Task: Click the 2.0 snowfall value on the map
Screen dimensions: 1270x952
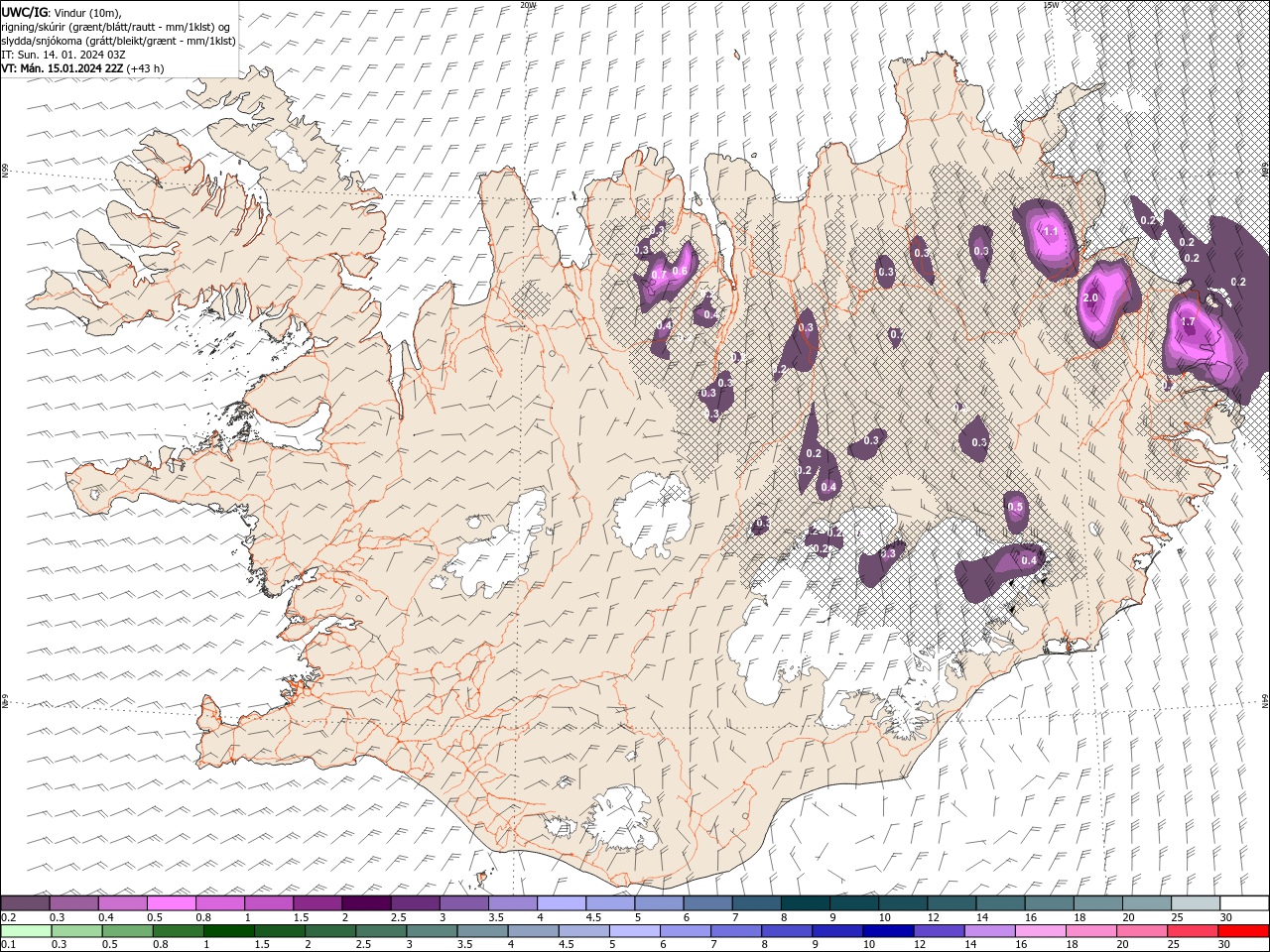Action: [1090, 298]
